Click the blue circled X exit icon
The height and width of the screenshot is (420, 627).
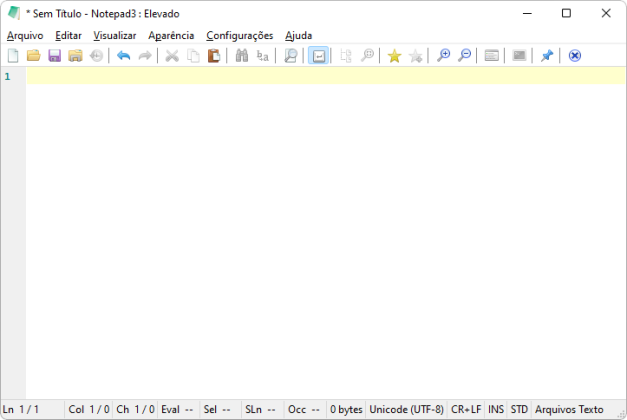point(575,56)
